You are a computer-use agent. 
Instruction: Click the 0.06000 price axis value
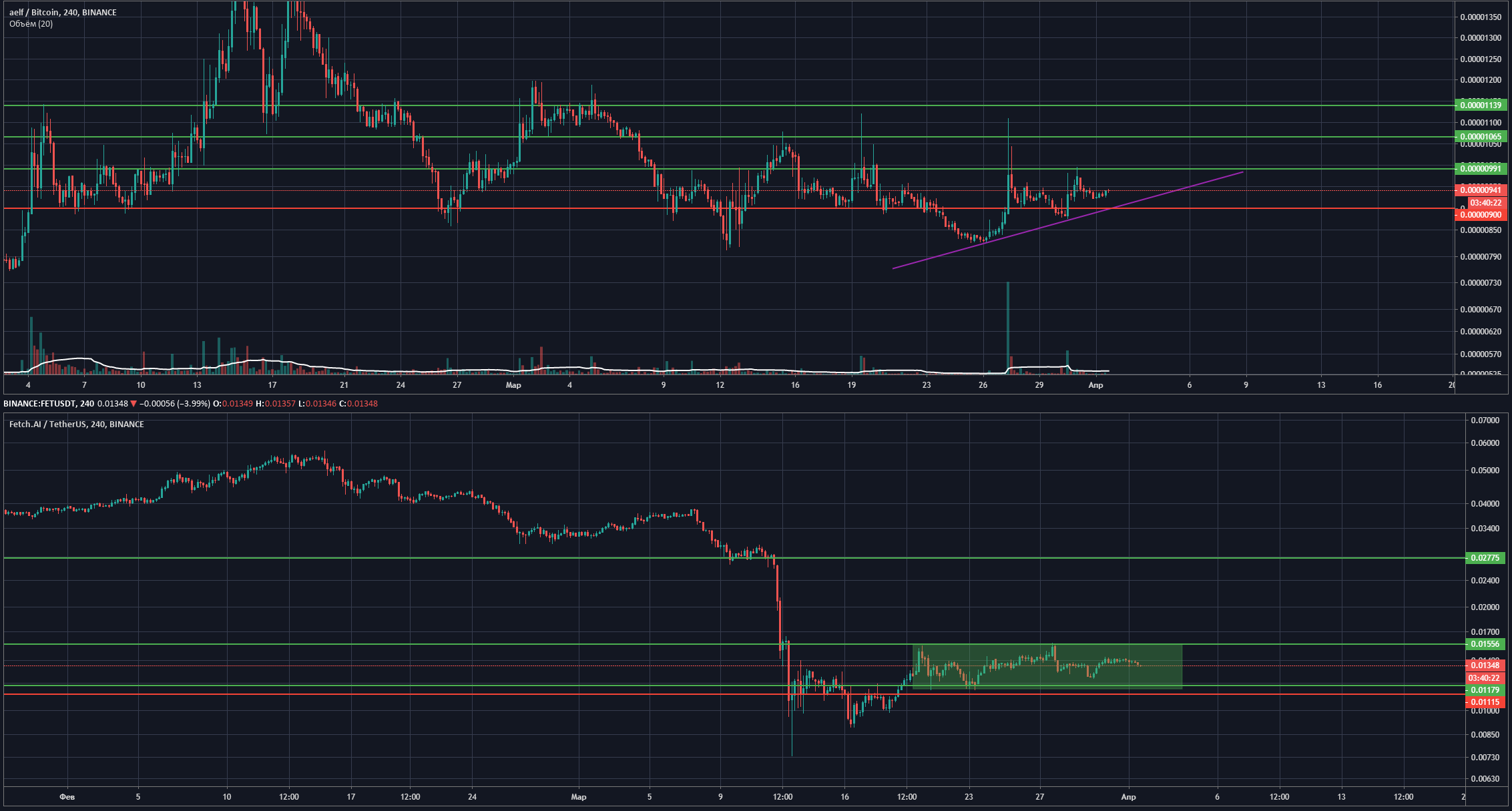pyautogui.click(x=1485, y=443)
